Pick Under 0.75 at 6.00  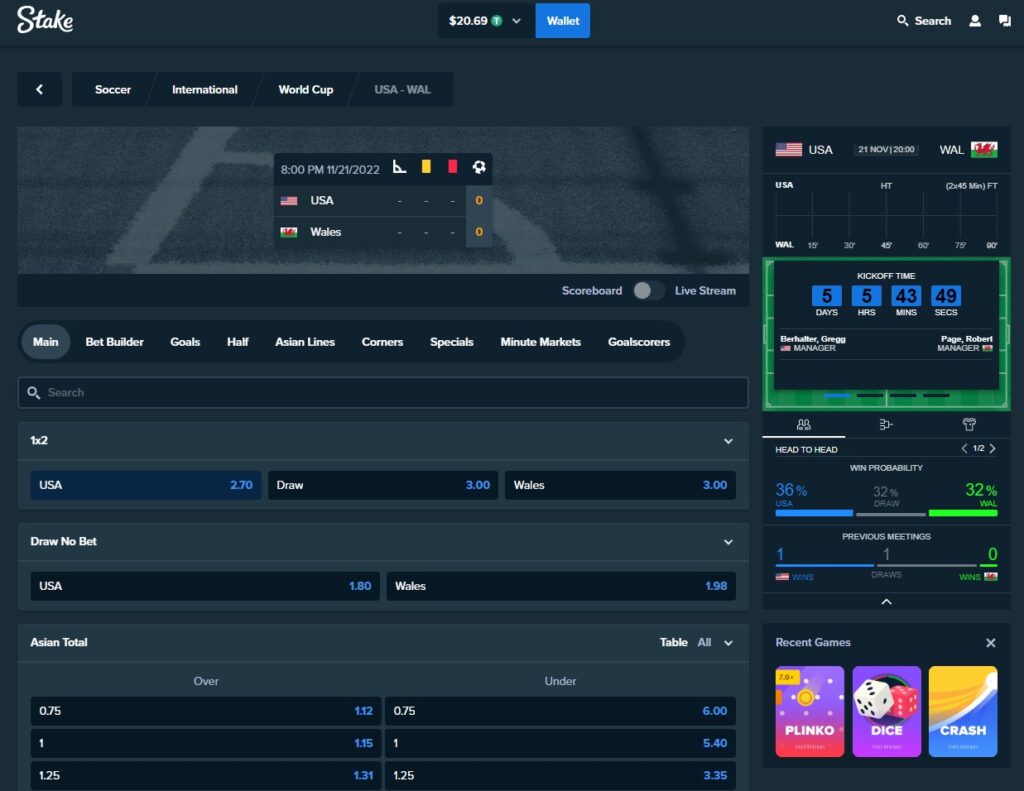coord(560,711)
